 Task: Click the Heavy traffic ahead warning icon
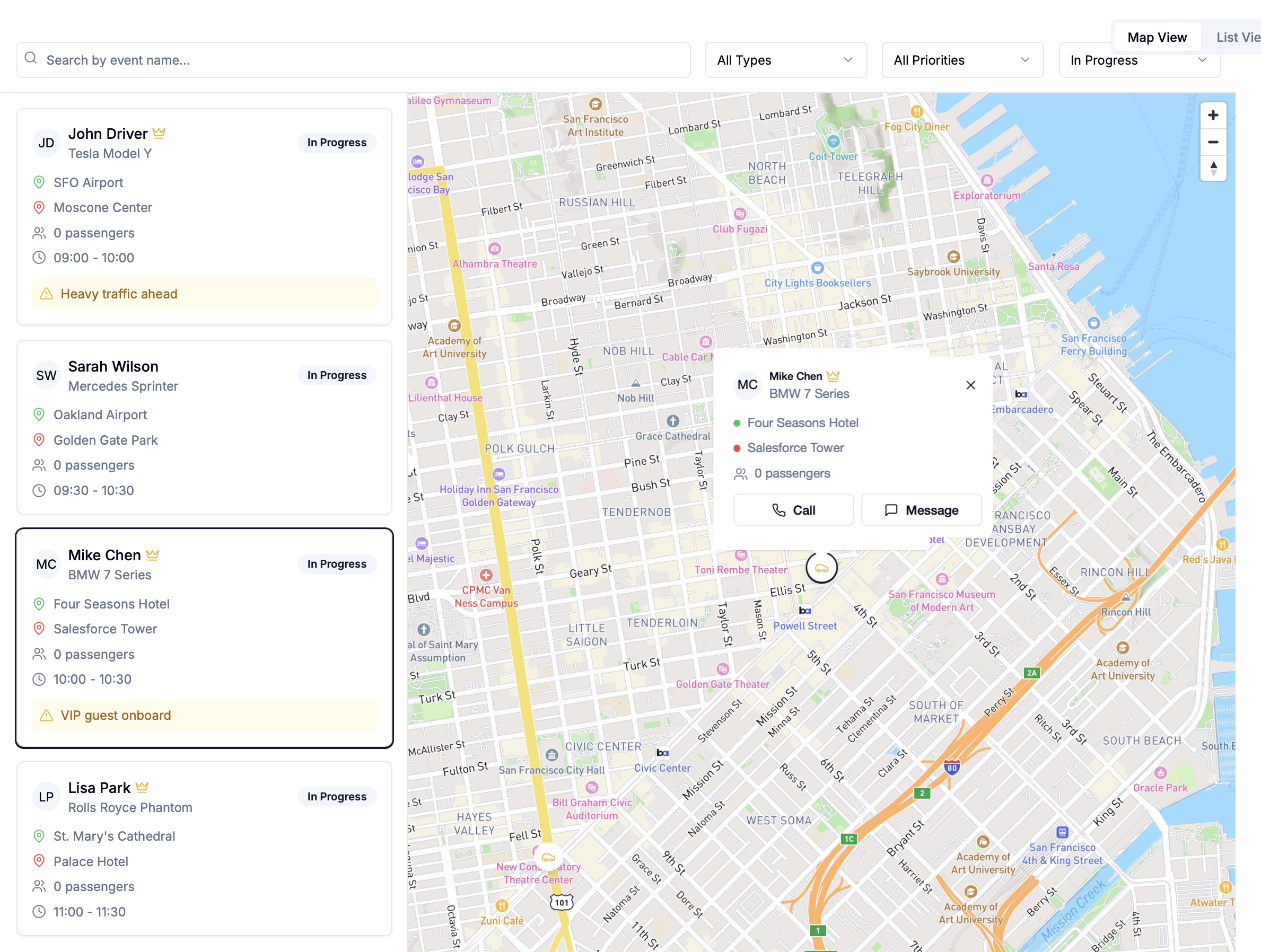pyautogui.click(x=47, y=294)
